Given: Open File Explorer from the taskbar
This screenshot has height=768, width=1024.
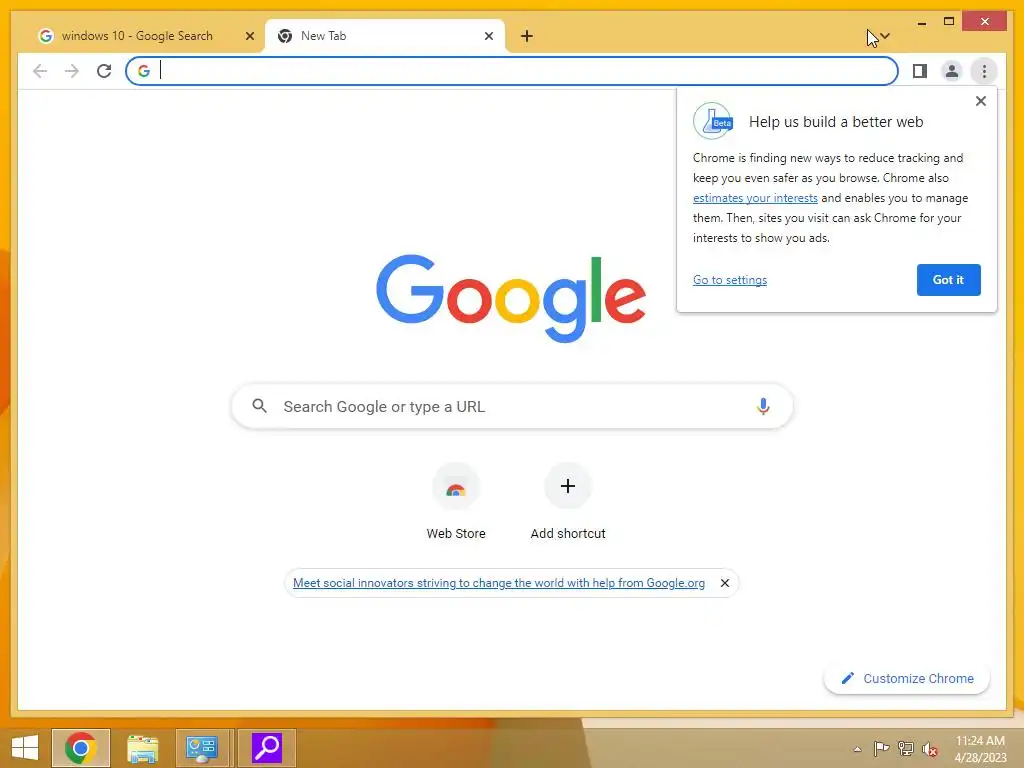Looking at the screenshot, I should (142, 748).
